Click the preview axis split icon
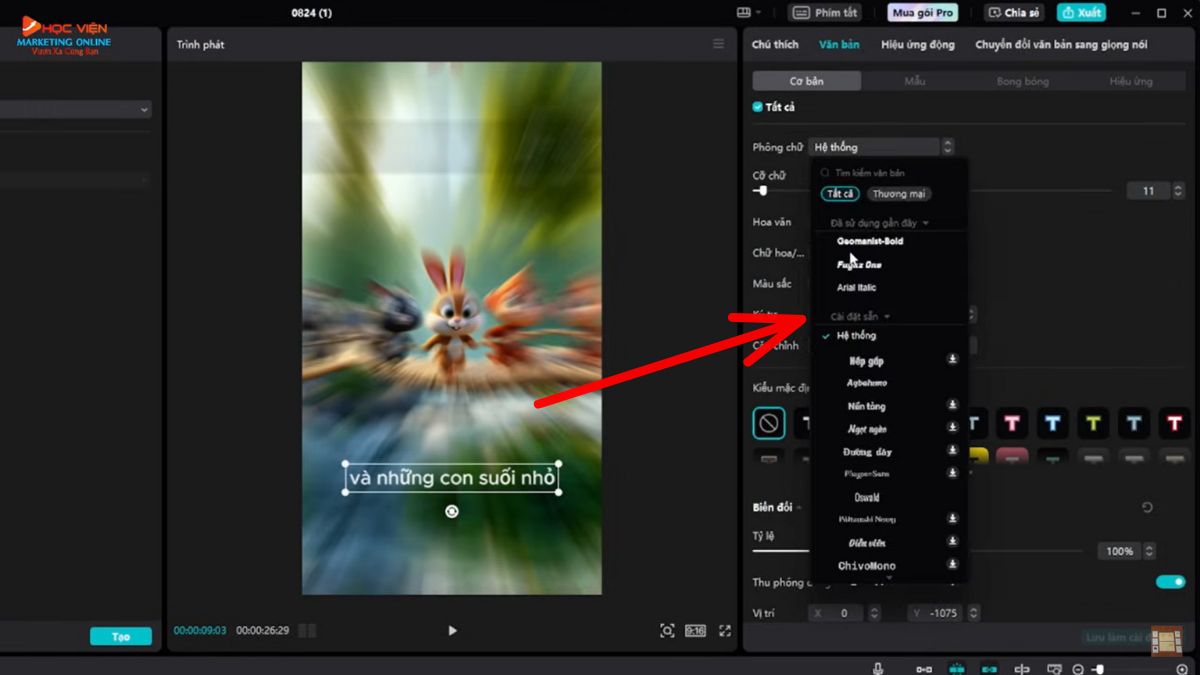 1021,669
